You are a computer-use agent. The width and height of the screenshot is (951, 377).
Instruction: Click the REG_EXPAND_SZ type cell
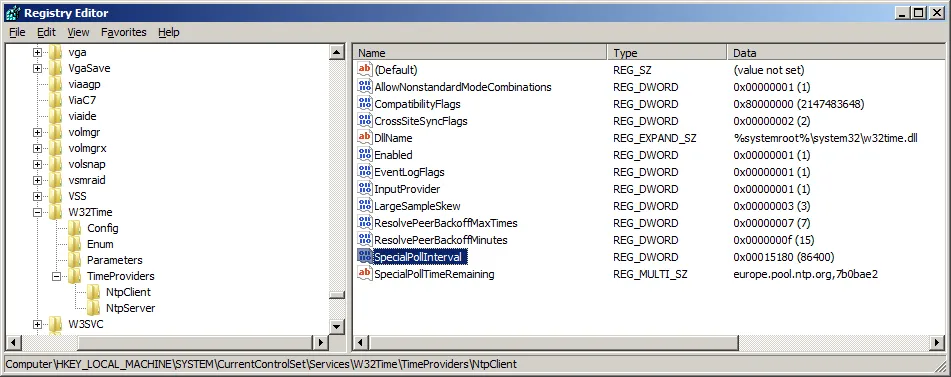pyautogui.click(x=654, y=138)
